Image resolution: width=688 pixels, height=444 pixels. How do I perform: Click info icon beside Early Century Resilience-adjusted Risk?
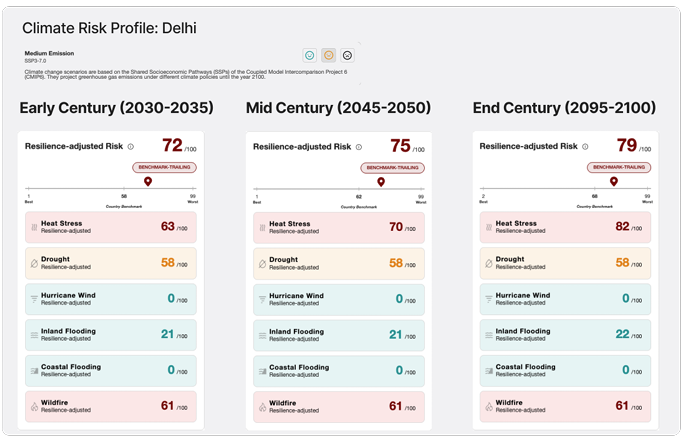tap(130, 147)
